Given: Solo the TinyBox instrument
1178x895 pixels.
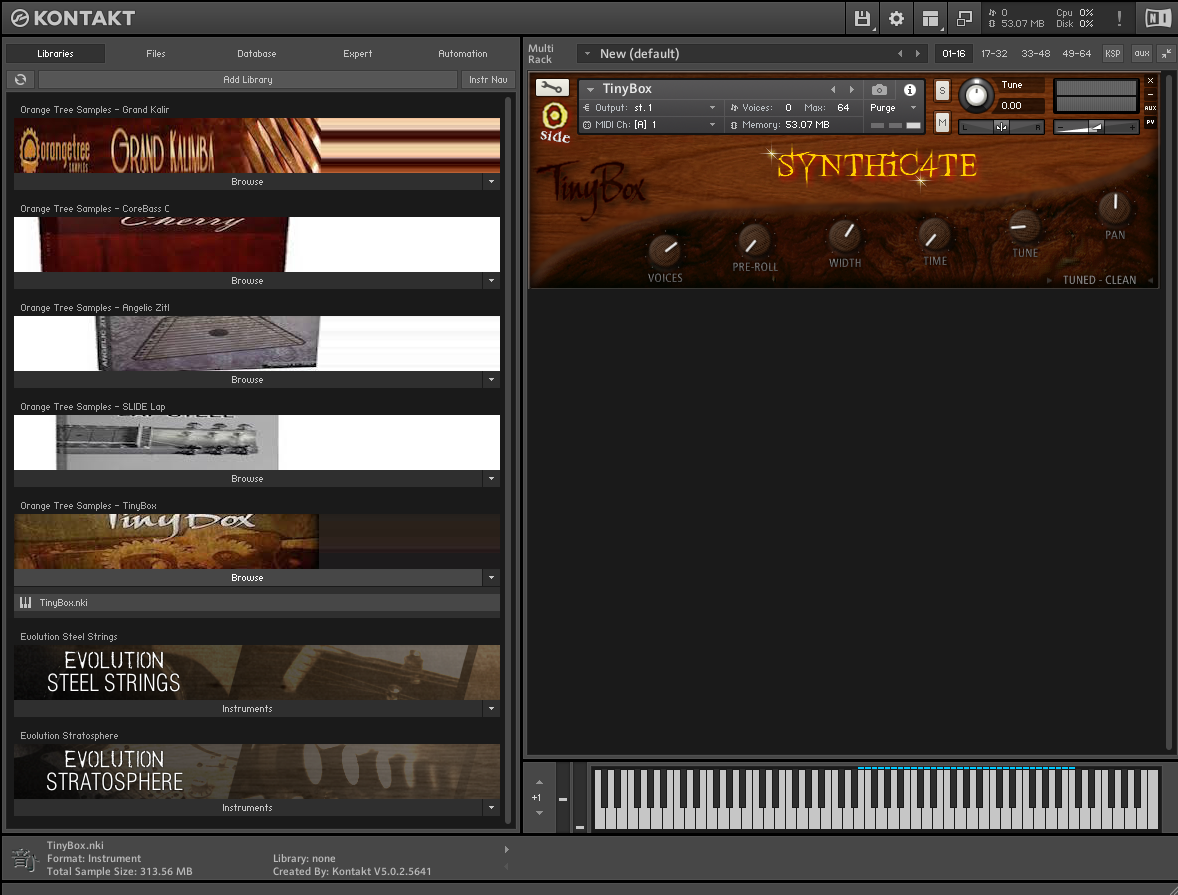Looking at the screenshot, I should coord(942,91).
